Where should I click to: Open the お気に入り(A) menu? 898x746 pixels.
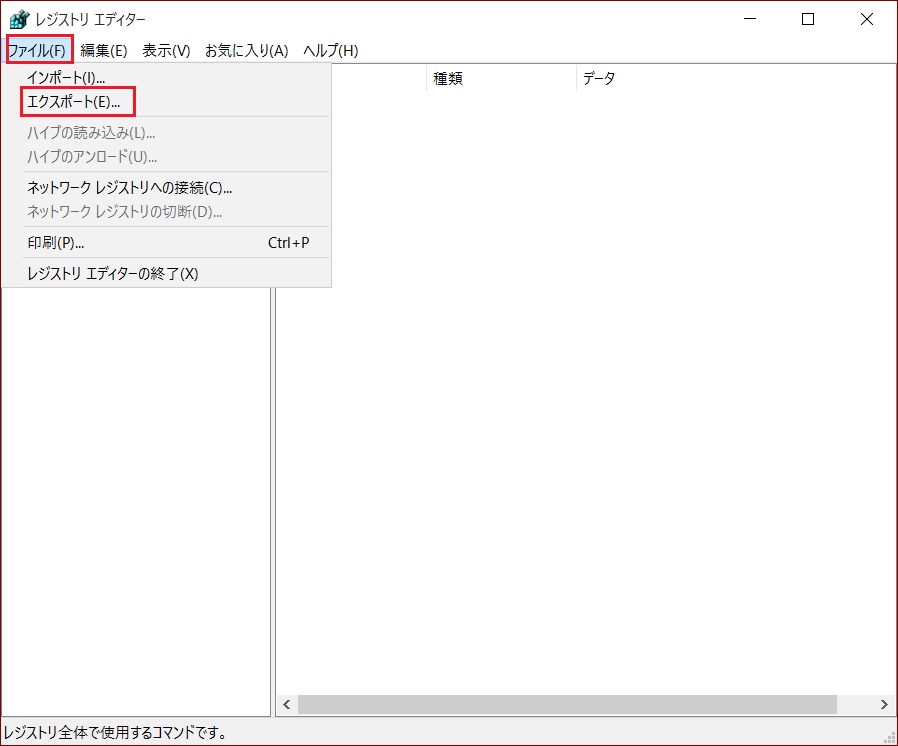[x=246, y=50]
